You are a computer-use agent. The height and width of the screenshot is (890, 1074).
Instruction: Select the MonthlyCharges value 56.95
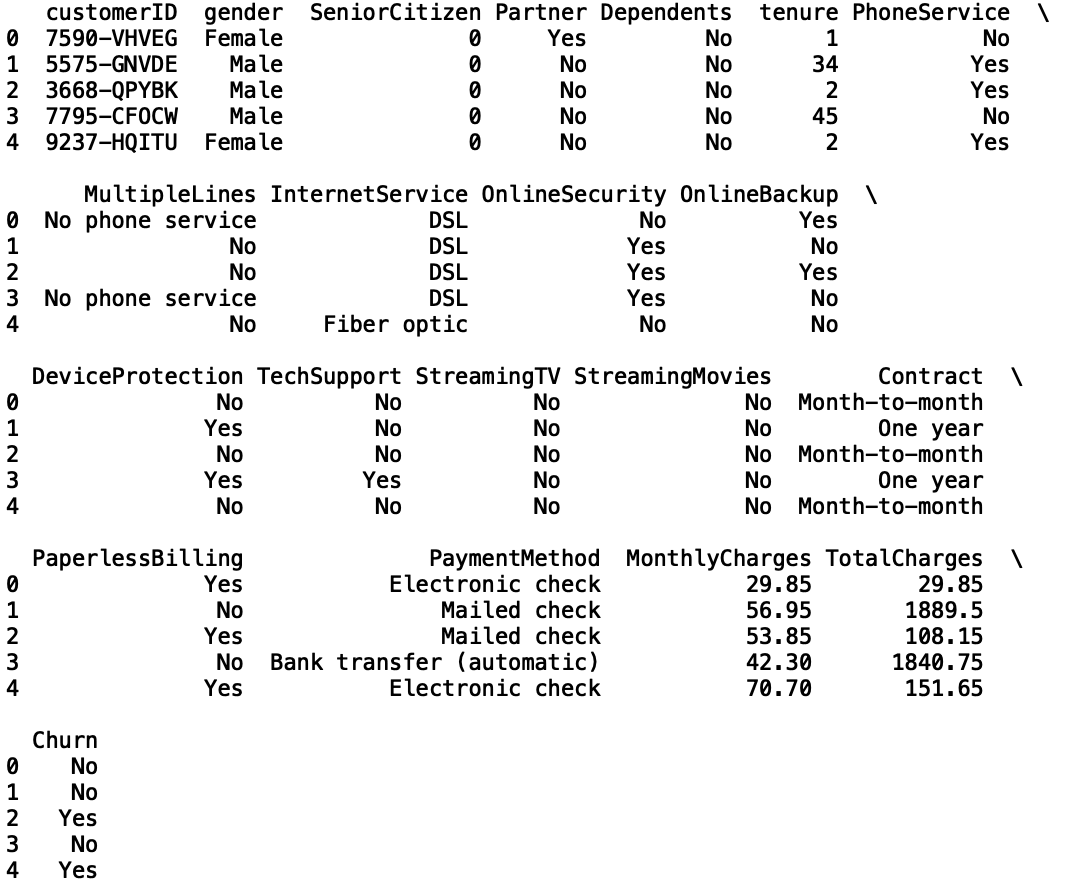pos(778,610)
